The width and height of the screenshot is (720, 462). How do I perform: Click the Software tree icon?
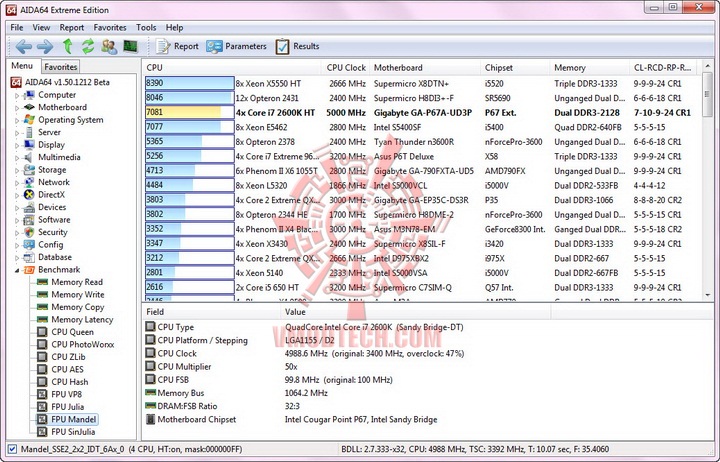coord(29,220)
